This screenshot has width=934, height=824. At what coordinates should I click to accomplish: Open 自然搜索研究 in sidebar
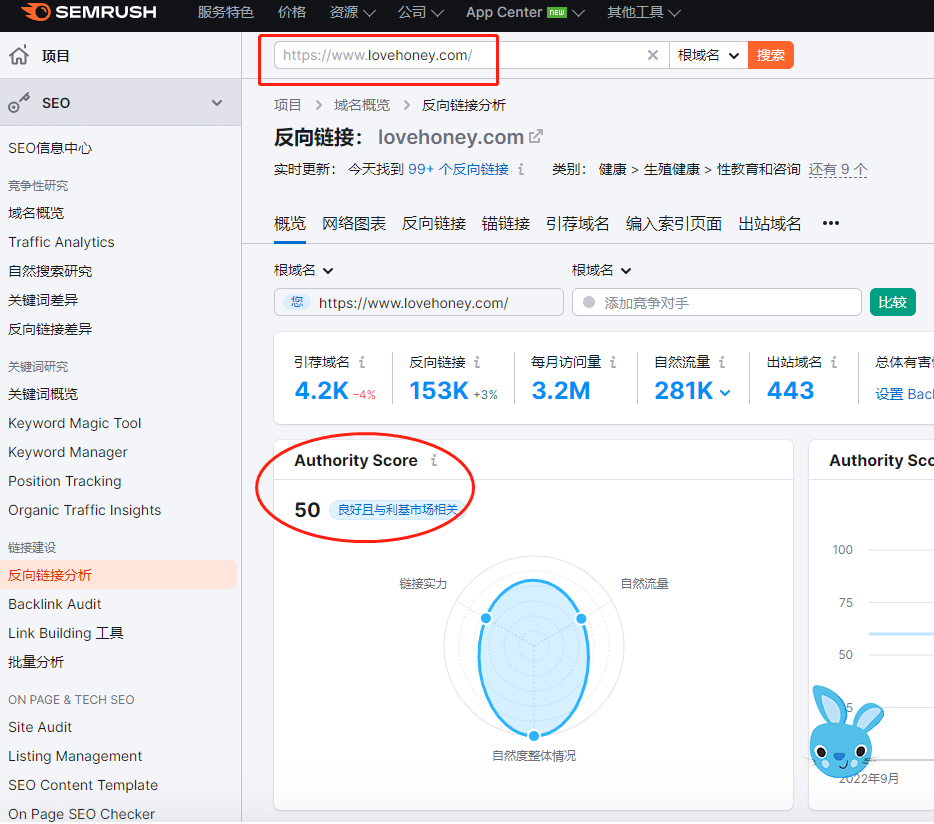pos(50,271)
